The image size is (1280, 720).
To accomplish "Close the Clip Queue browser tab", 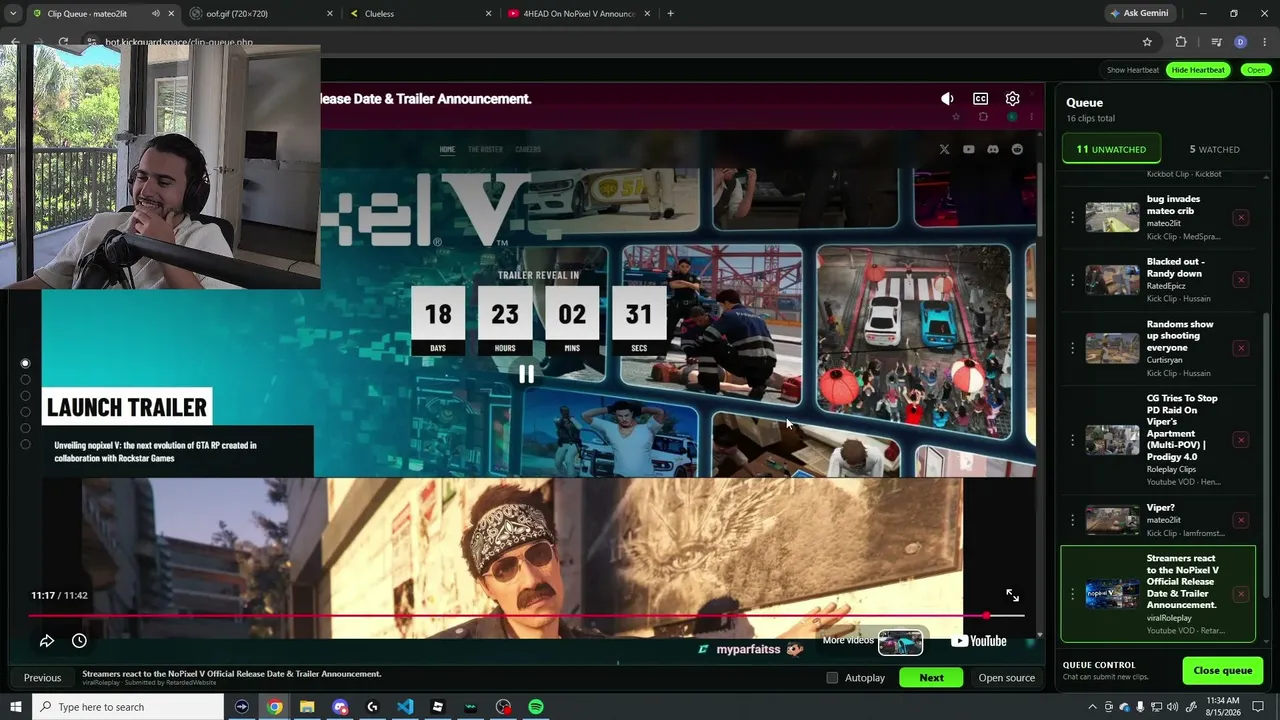I will pos(171,14).
